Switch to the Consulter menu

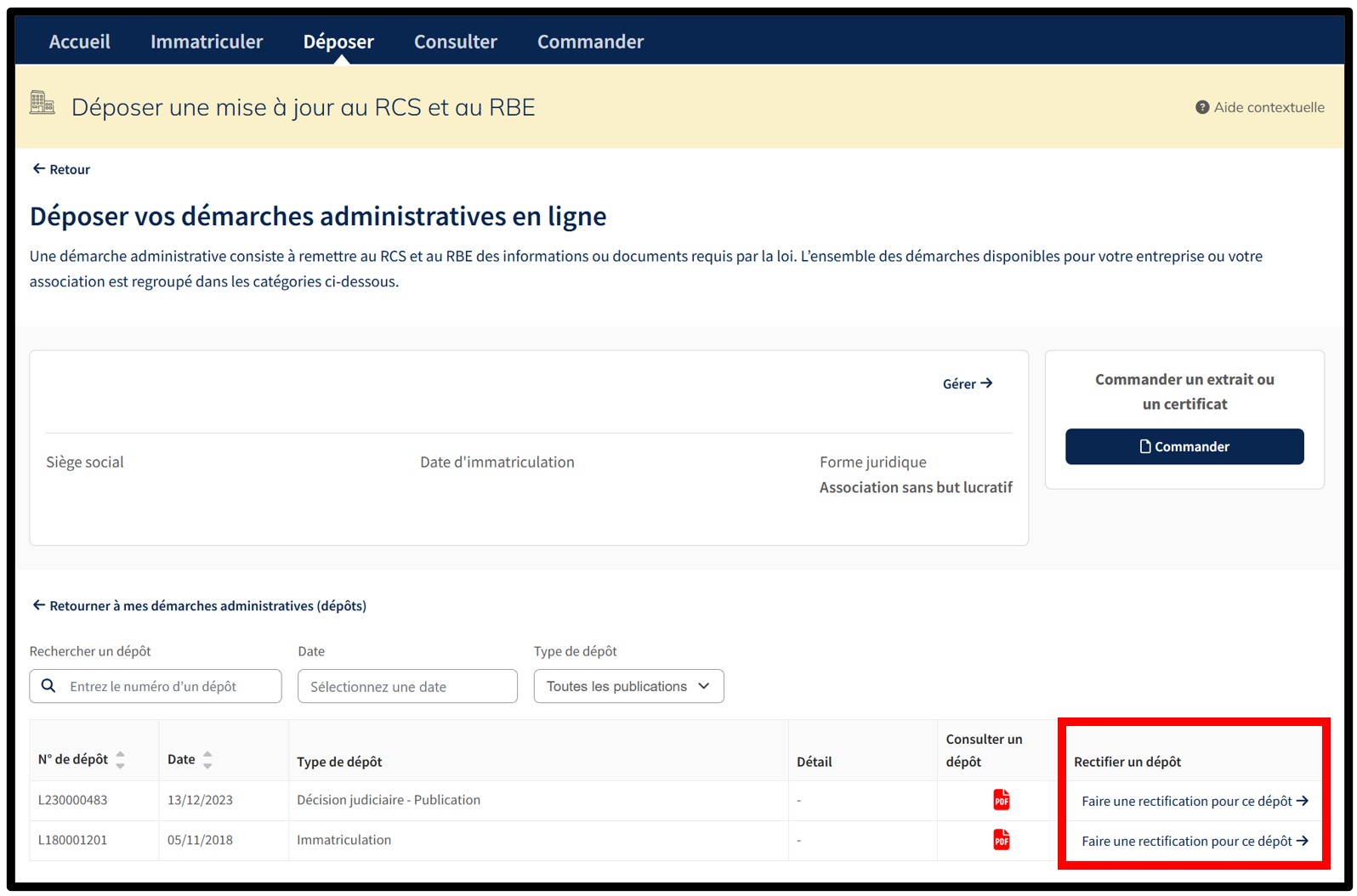tap(455, 42)
